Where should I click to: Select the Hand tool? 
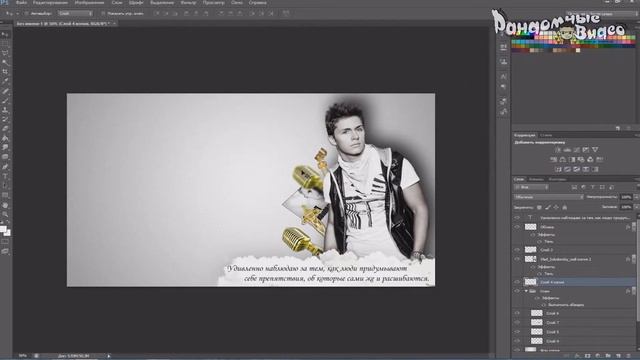pyautogui.click(x=5, y=205)
